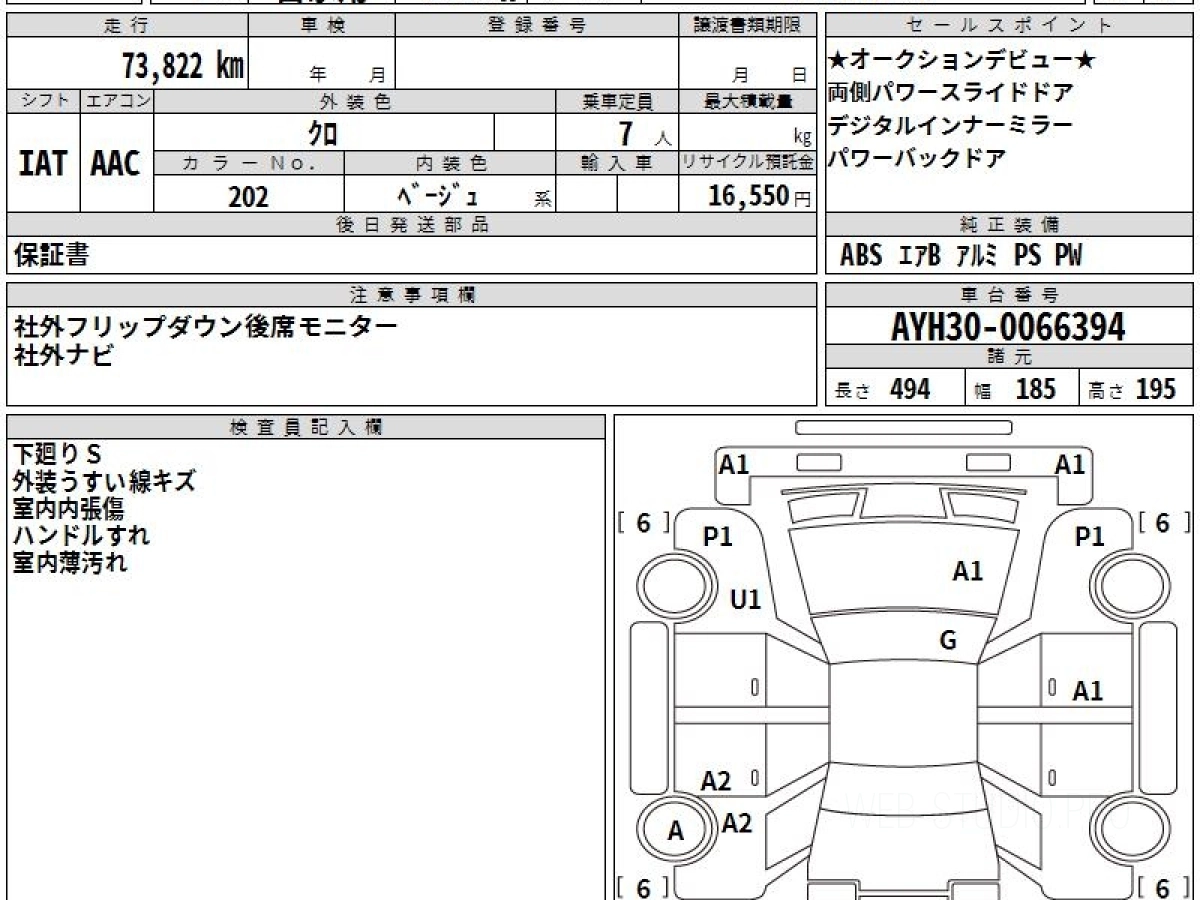Click the 輸入車 label

click(617, 163)
